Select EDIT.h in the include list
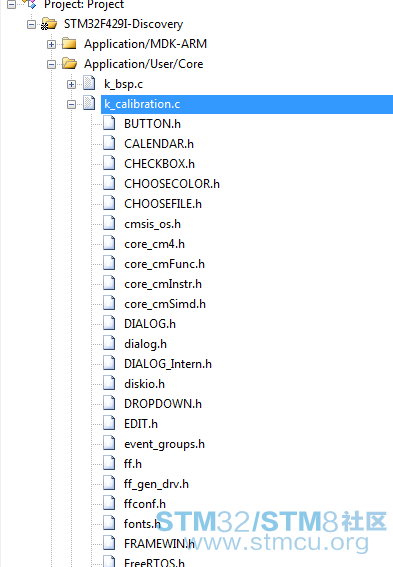393x567 pixels. coord(141,424)
